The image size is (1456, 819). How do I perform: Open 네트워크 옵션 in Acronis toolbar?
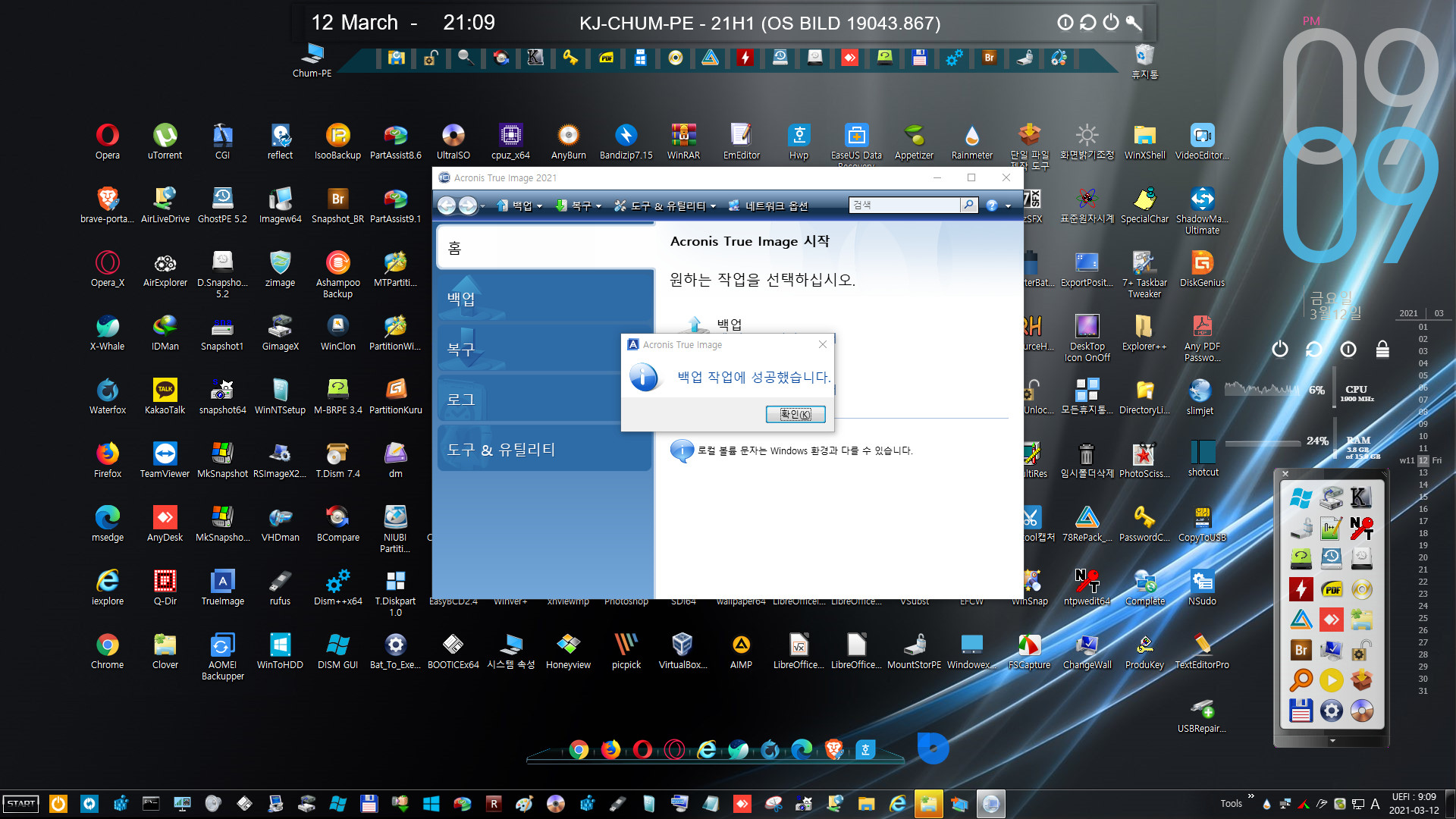click(768, 206)
